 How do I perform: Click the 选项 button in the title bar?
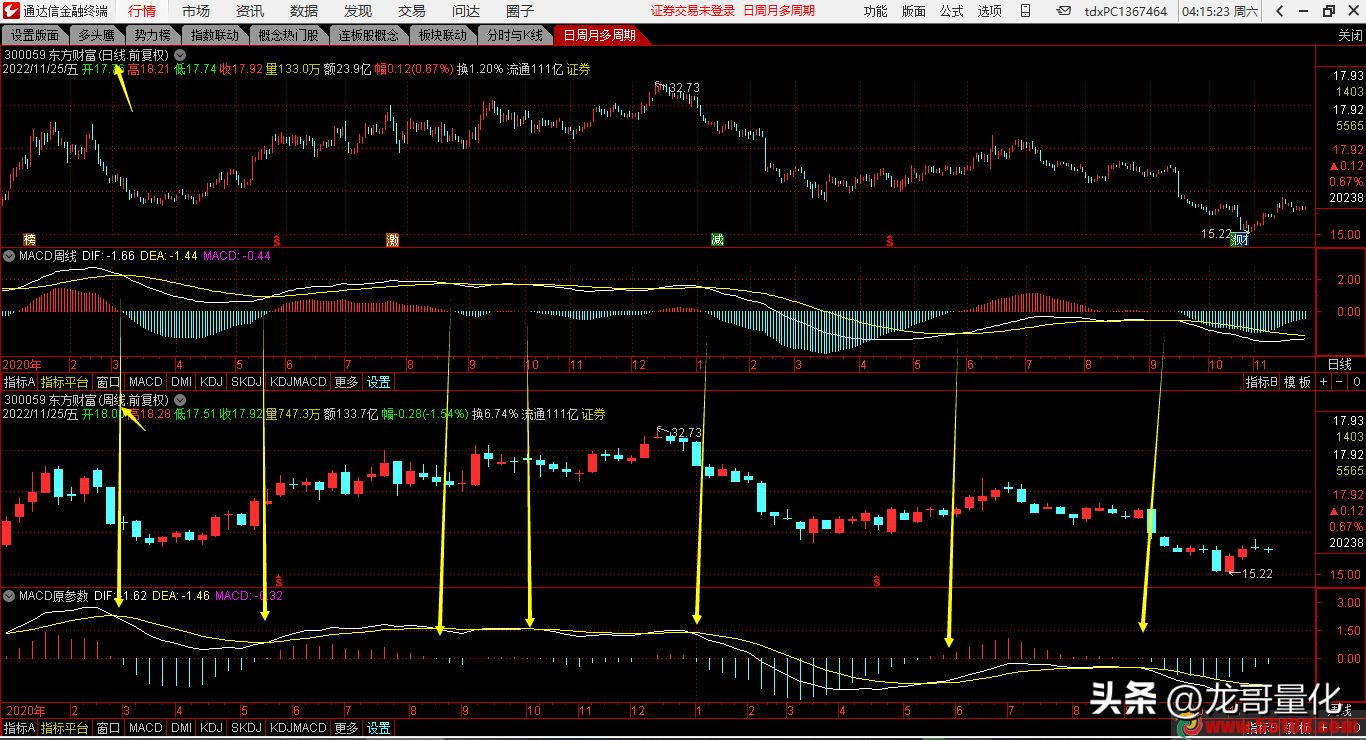(x=990, y=11)
